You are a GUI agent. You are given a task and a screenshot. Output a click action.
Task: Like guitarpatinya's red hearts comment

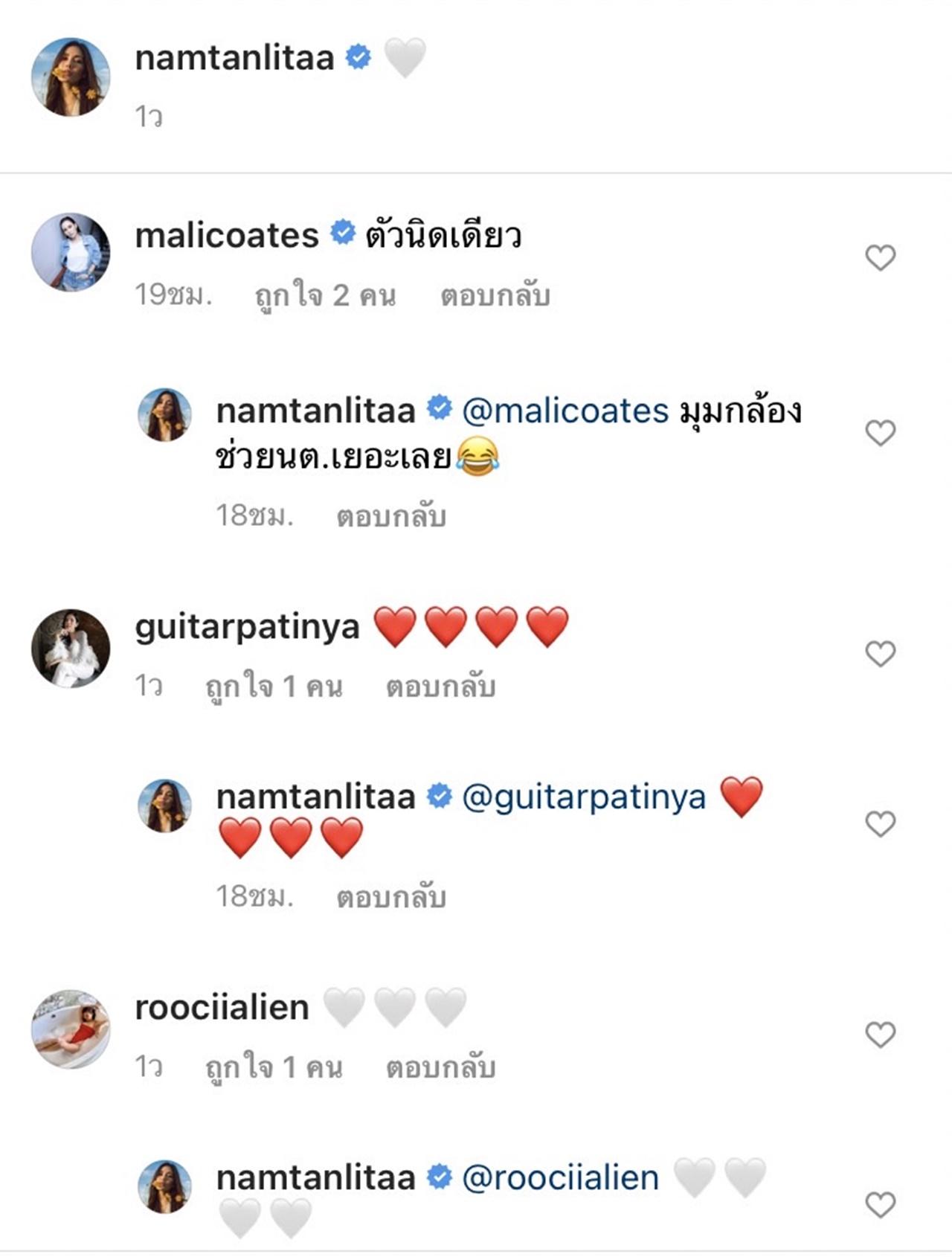(880, 654)
